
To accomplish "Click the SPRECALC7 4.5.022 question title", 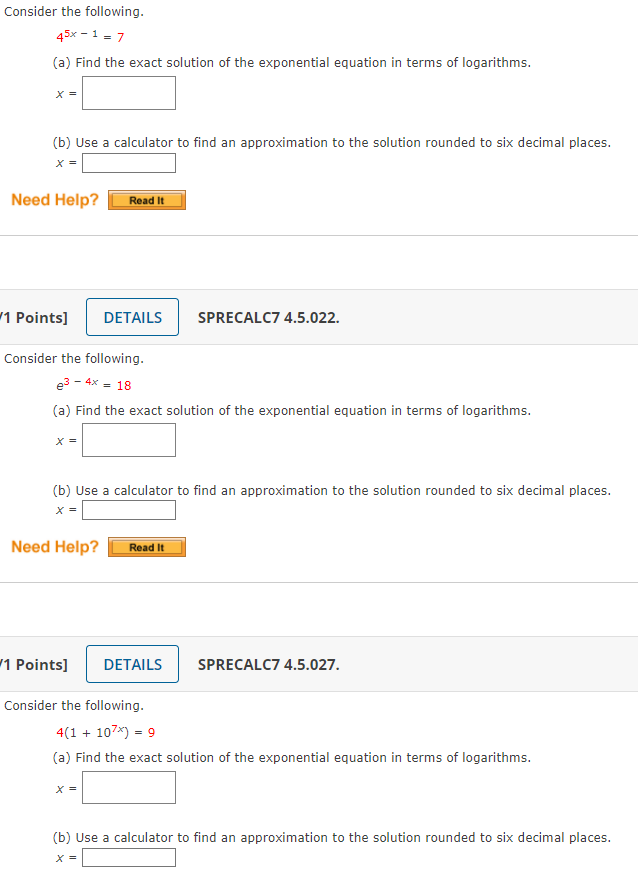I will click(x=268, y=317).
